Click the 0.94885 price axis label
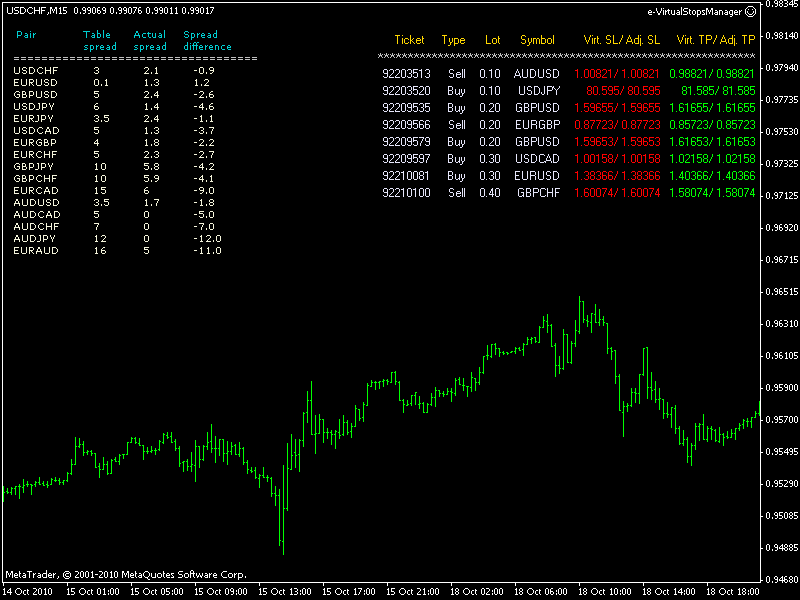Screen dimensions: 800x600 782,548
